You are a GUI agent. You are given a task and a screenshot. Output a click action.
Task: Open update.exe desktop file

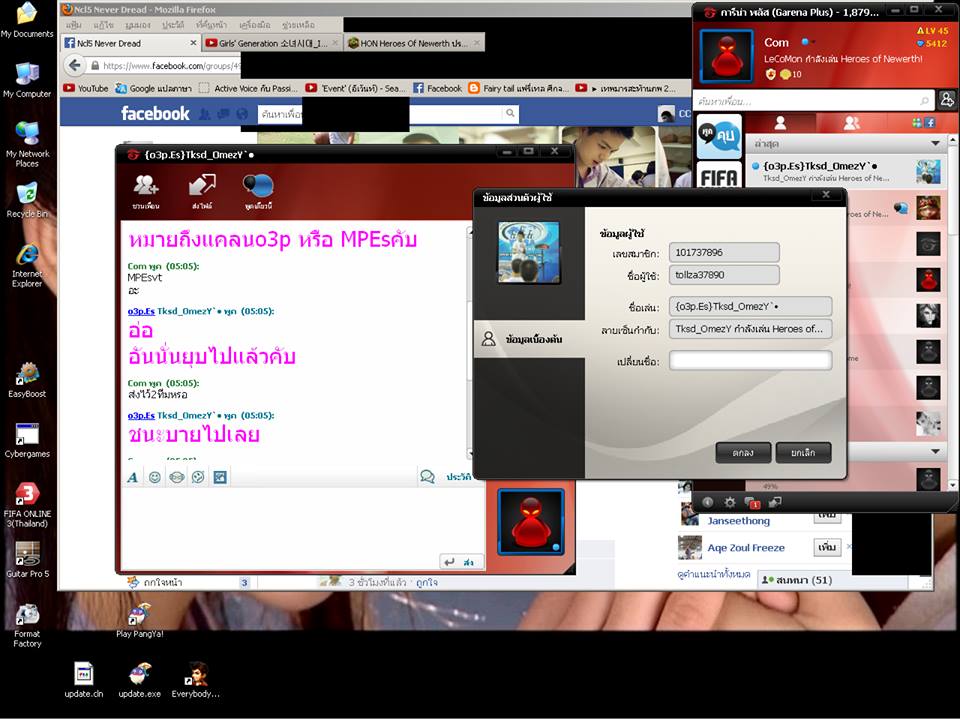[140, 680]
